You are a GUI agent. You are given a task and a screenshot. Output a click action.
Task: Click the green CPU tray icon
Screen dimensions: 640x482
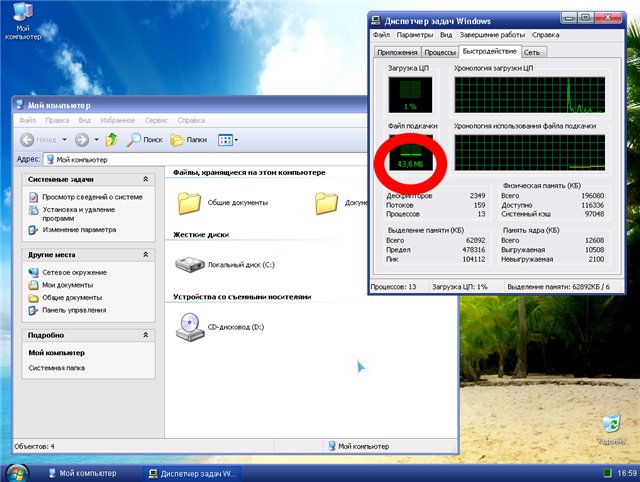(607, 473)
